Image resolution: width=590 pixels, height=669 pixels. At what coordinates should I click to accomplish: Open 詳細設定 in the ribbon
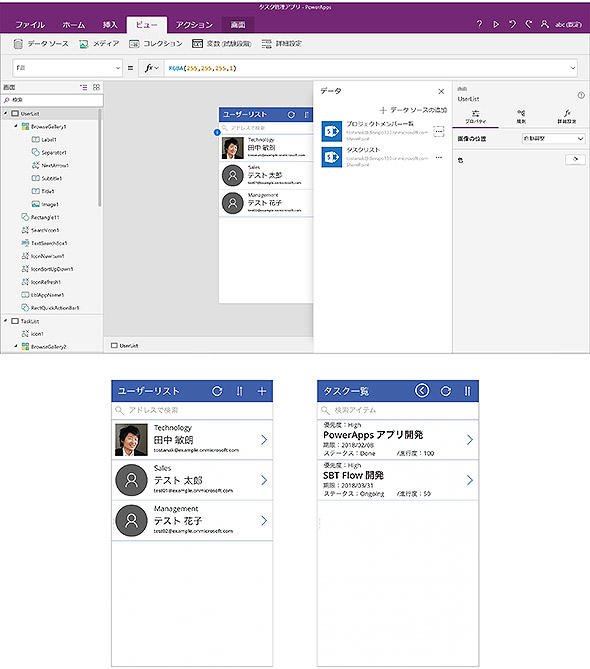(x=282, y=44)
